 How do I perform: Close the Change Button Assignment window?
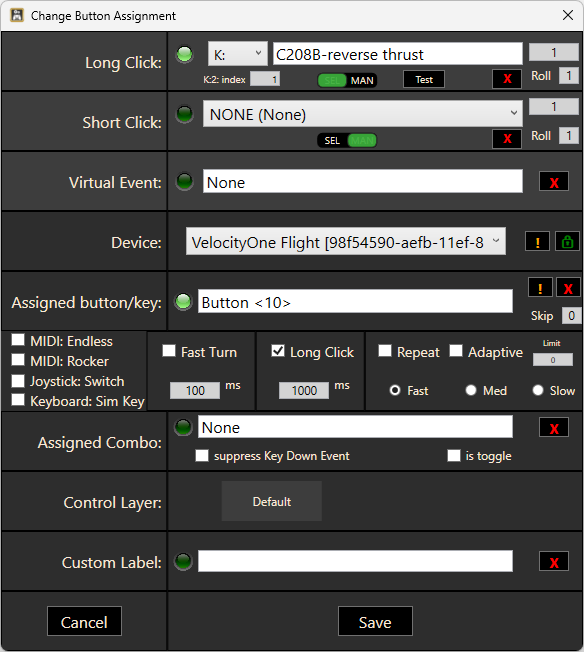(x=568, y=15)
